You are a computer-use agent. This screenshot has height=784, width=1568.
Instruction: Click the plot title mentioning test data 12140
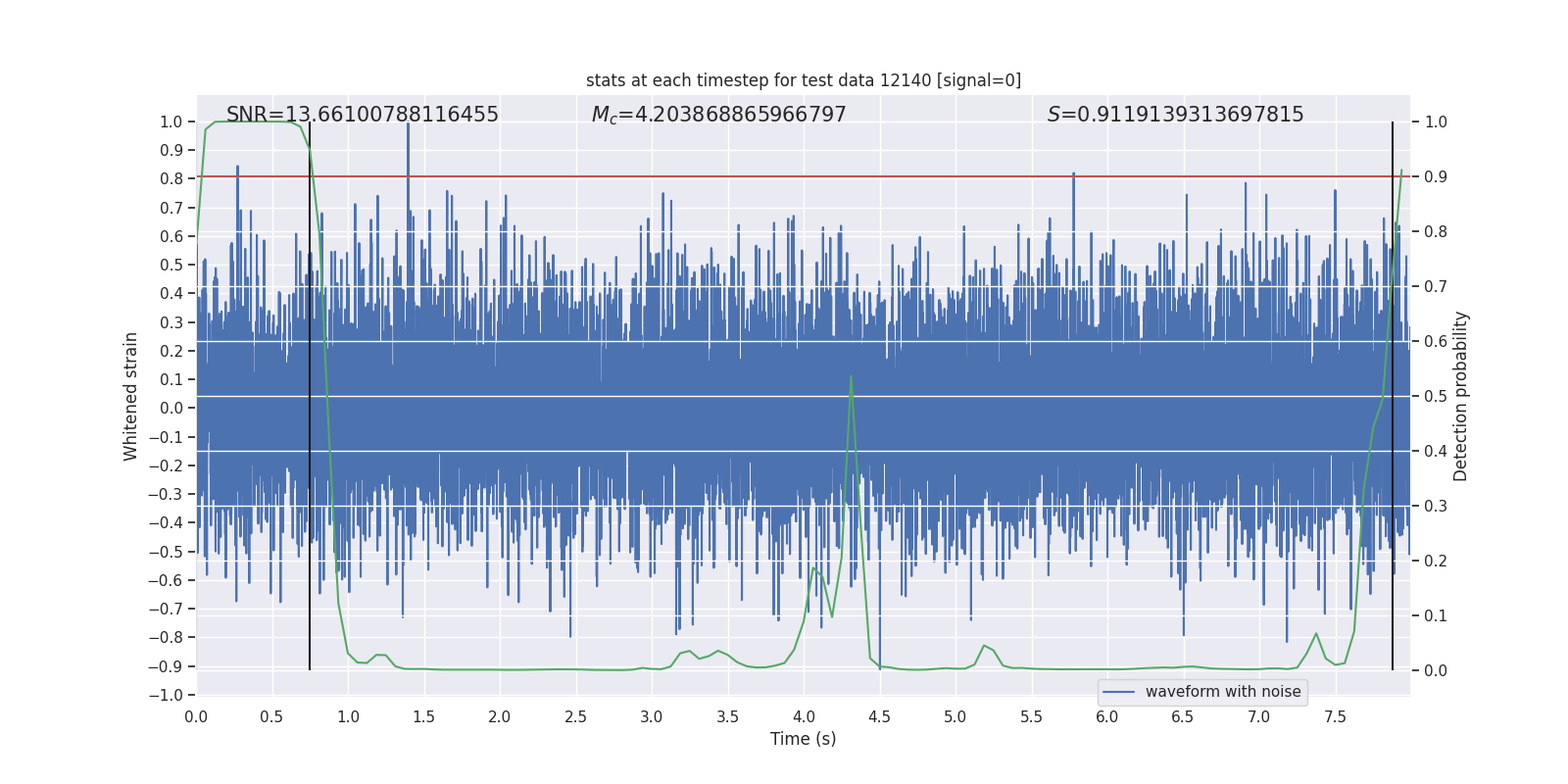[x=803, y=80]
